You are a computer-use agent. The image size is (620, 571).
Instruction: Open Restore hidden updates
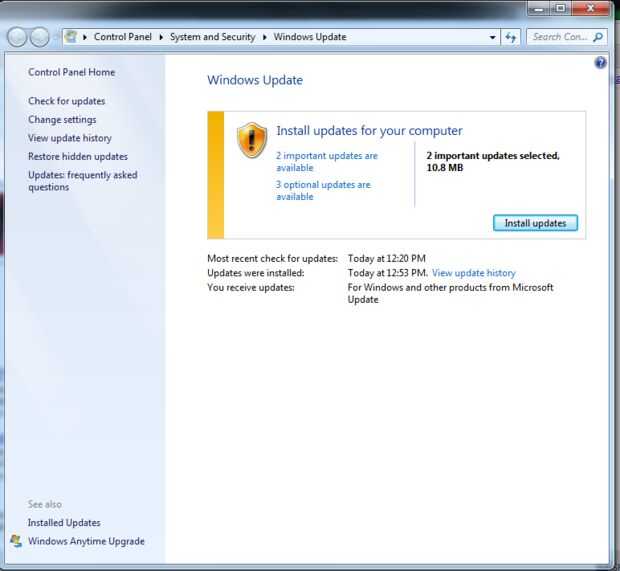[x=78, y=157]
